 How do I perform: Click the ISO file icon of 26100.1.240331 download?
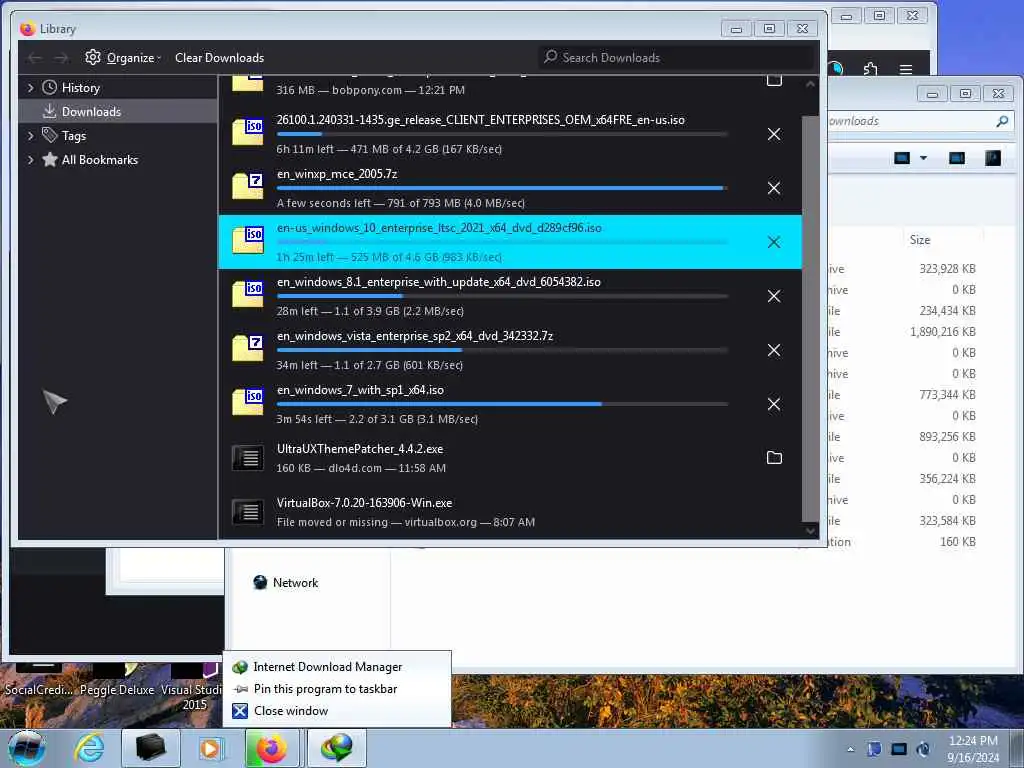(x=248, y=132)
